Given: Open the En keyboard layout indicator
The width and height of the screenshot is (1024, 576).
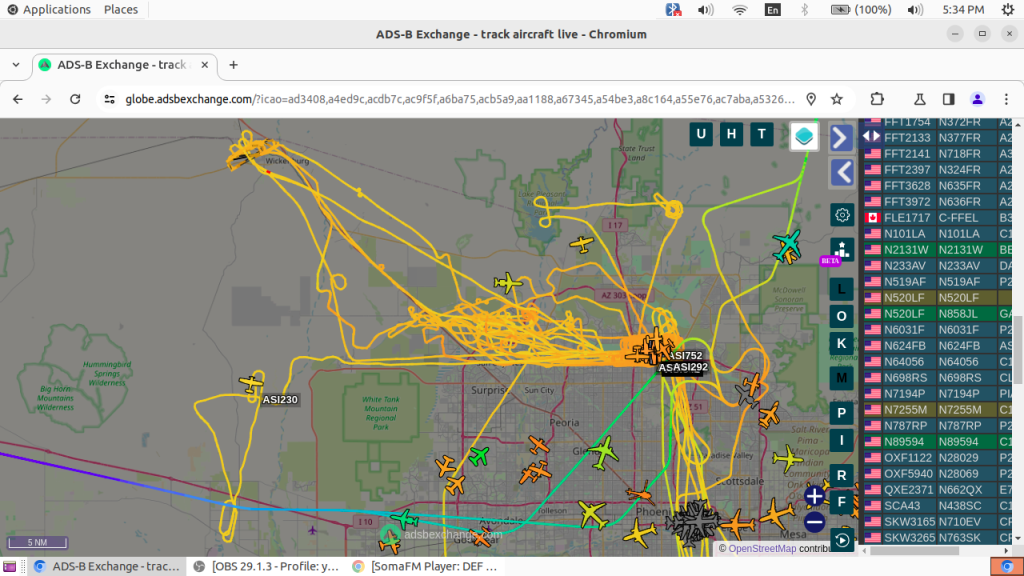Looking at the screenshot, I should 773,9.
